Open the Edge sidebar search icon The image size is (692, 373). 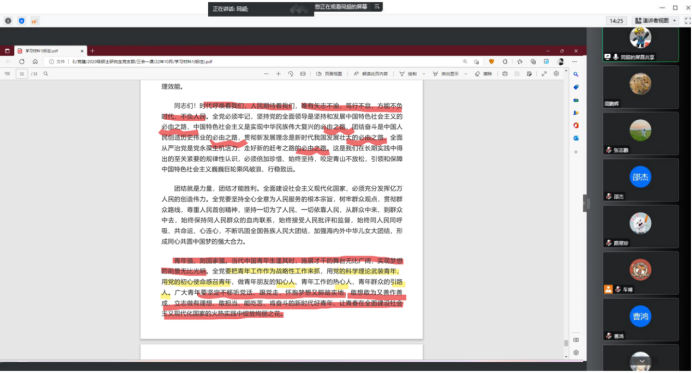tap(576, 75)
